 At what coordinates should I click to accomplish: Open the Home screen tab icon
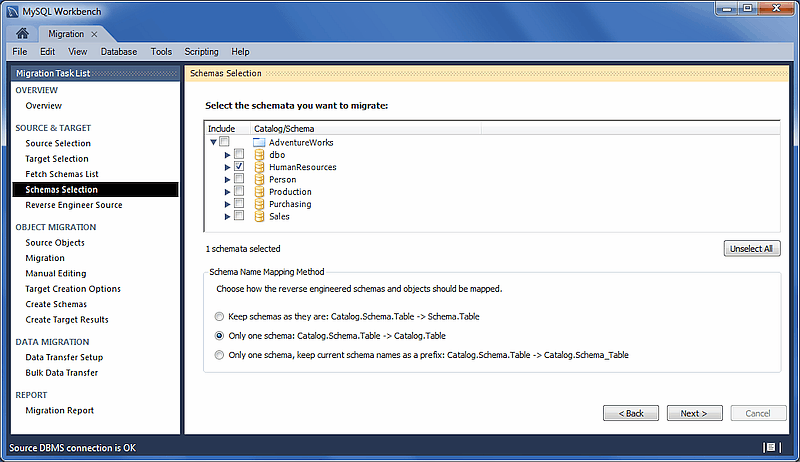[x=22, y=34]
